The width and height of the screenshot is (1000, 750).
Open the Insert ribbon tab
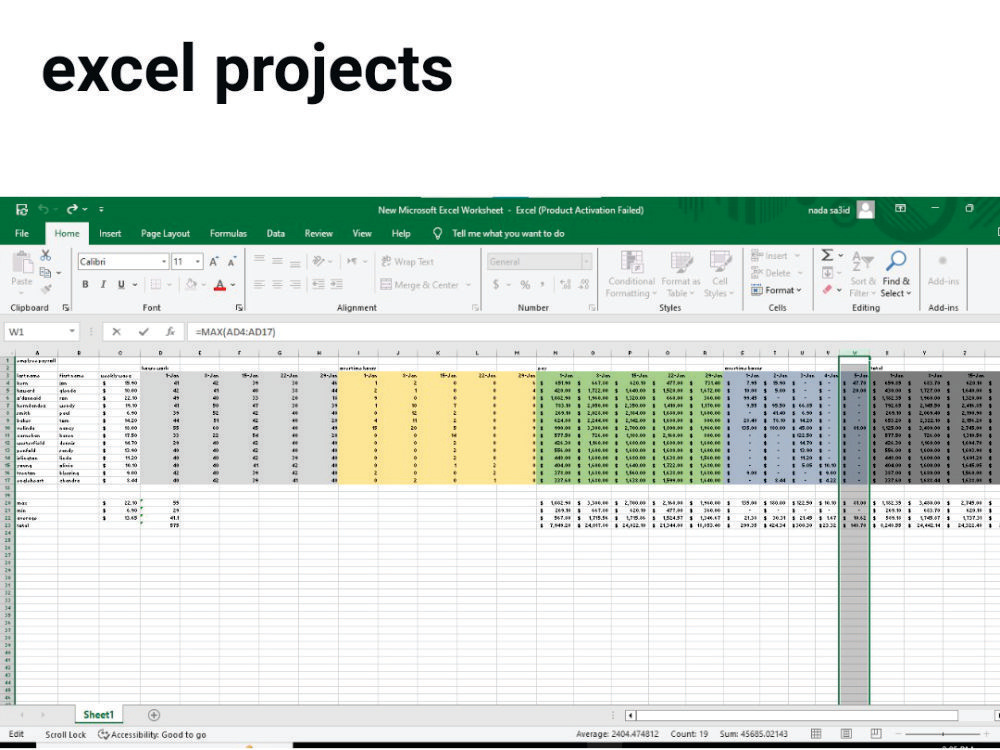point(110,233)
